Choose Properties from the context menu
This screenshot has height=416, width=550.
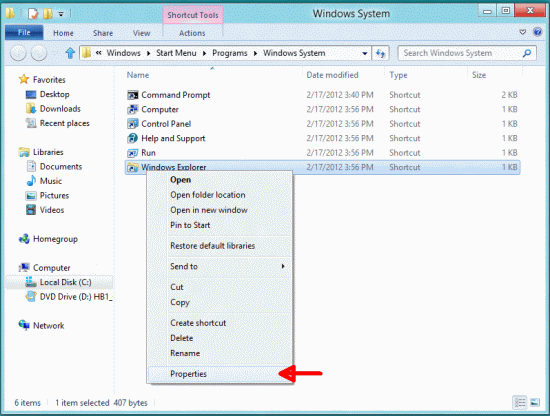pyautogui.click(x=220, y=374)
